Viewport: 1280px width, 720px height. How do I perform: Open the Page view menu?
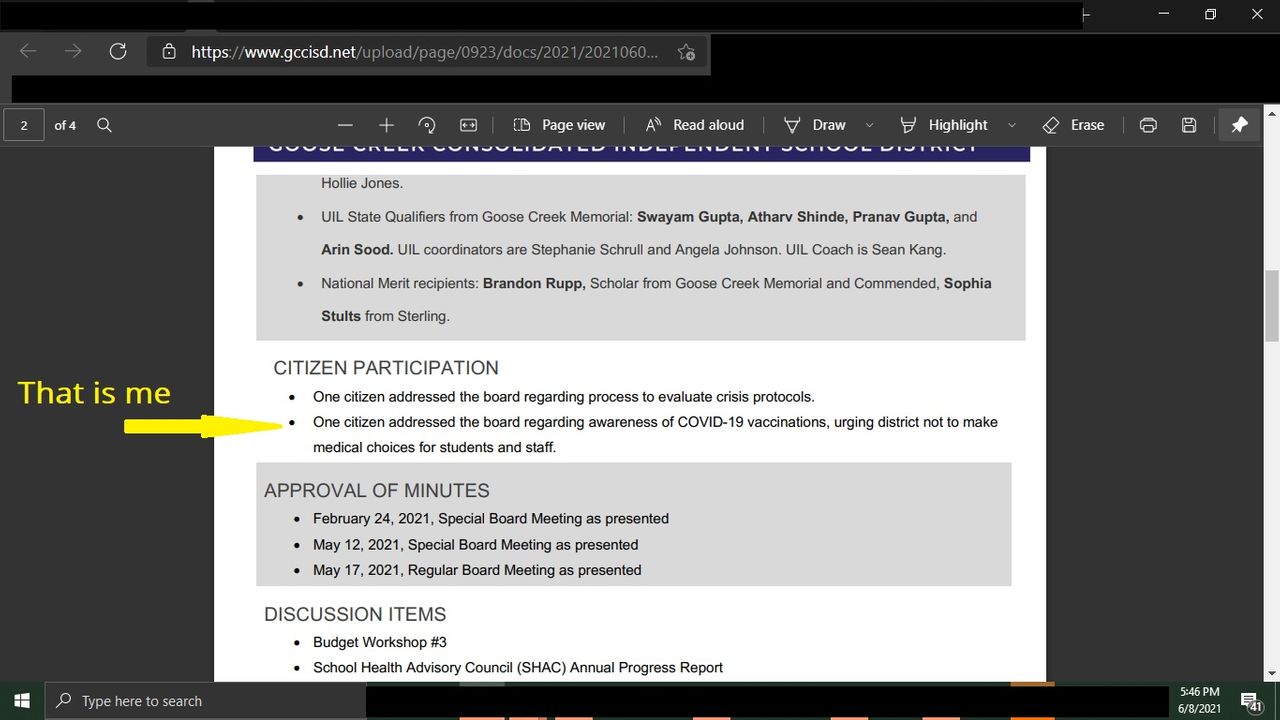point(559,125)
